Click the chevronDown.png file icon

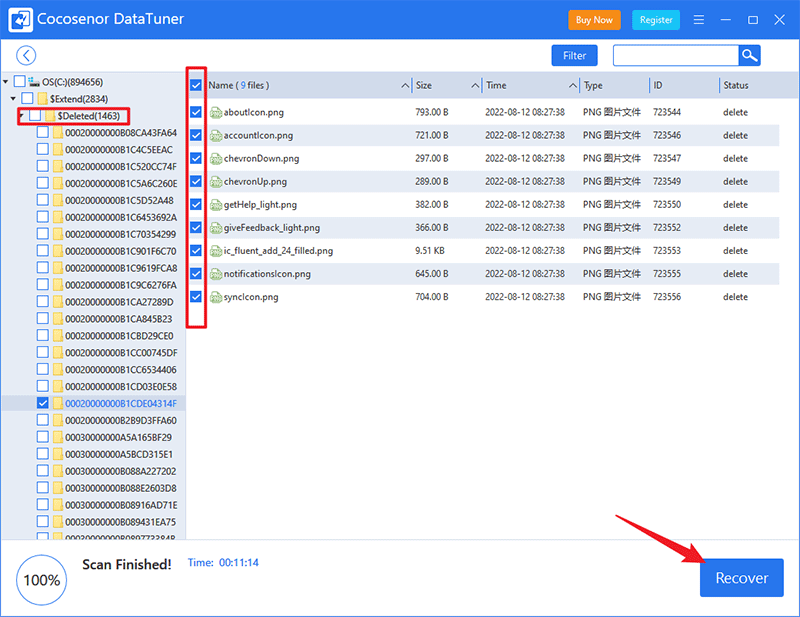[216, 159]
